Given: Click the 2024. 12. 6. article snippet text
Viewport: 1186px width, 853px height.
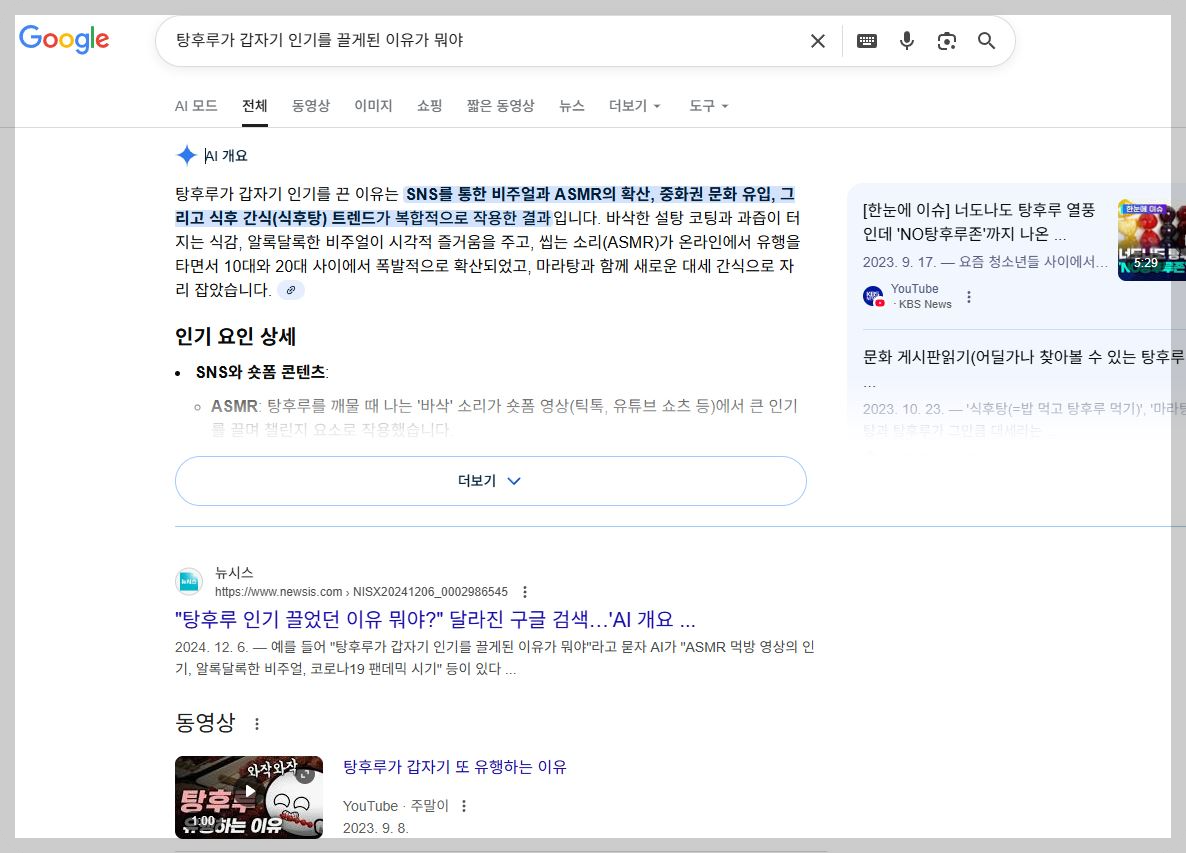Looking at the screenshot, I should pyautogui.click(x=495, y=658).
